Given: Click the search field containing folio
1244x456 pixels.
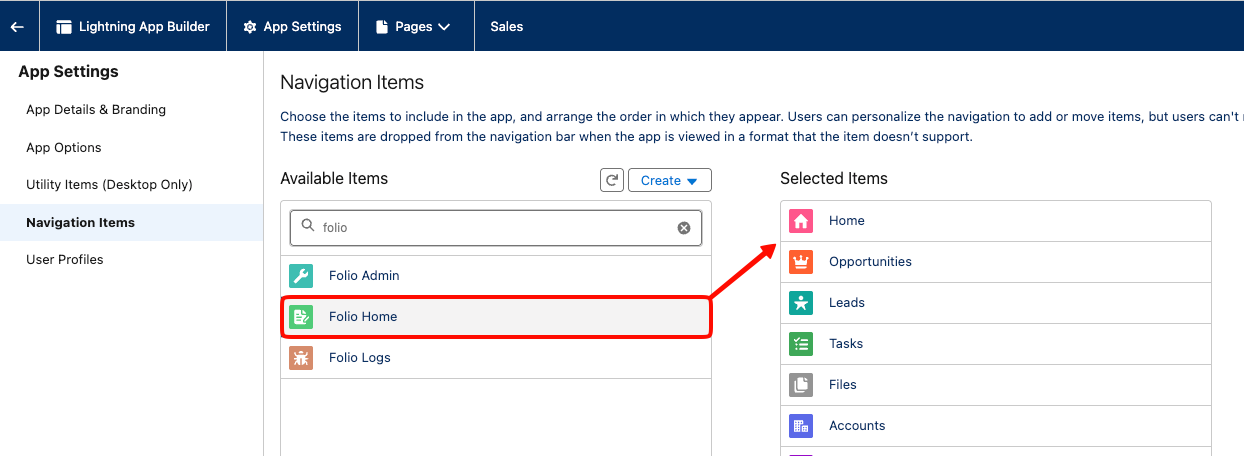Looking at the screenshot, I should point(496,228).
